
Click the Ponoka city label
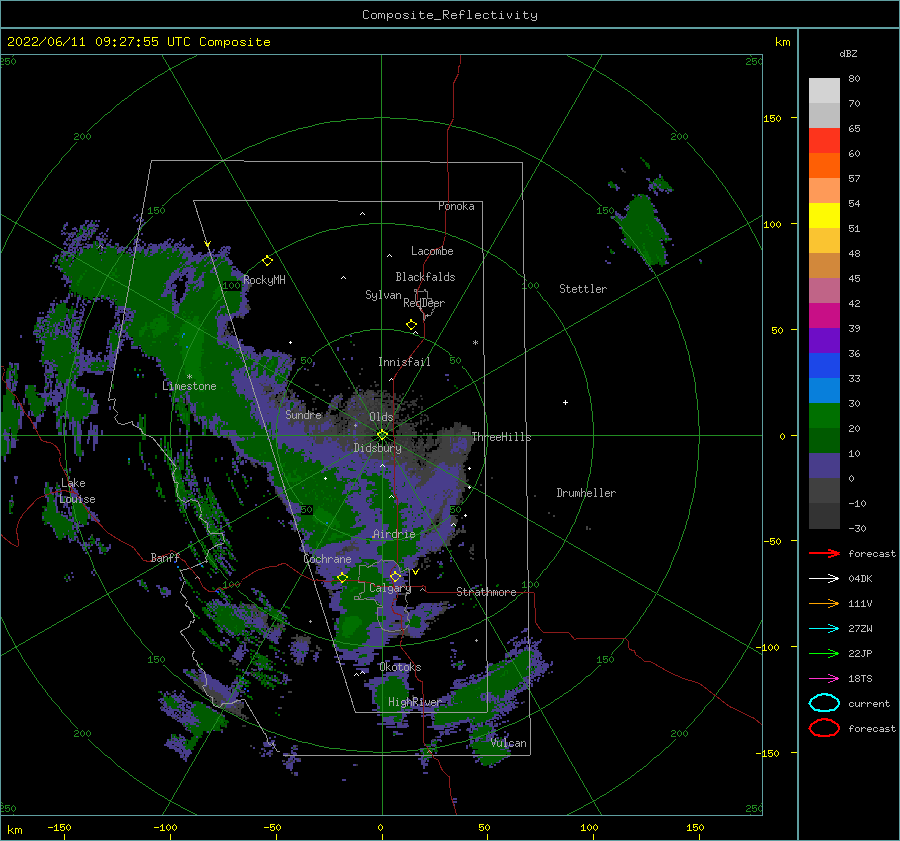point(456,206)
